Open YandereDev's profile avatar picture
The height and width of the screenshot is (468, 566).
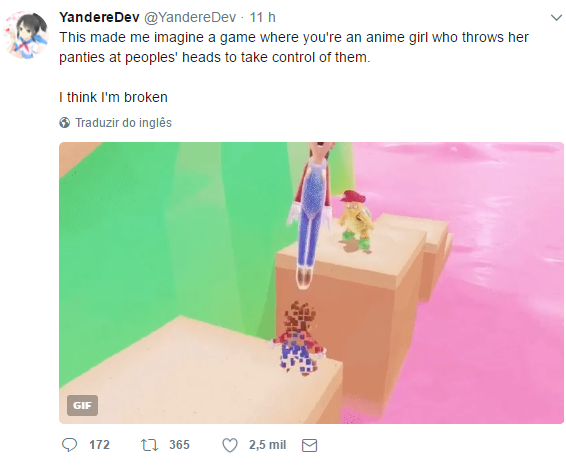pyautogui.click(x=26, y=35)
